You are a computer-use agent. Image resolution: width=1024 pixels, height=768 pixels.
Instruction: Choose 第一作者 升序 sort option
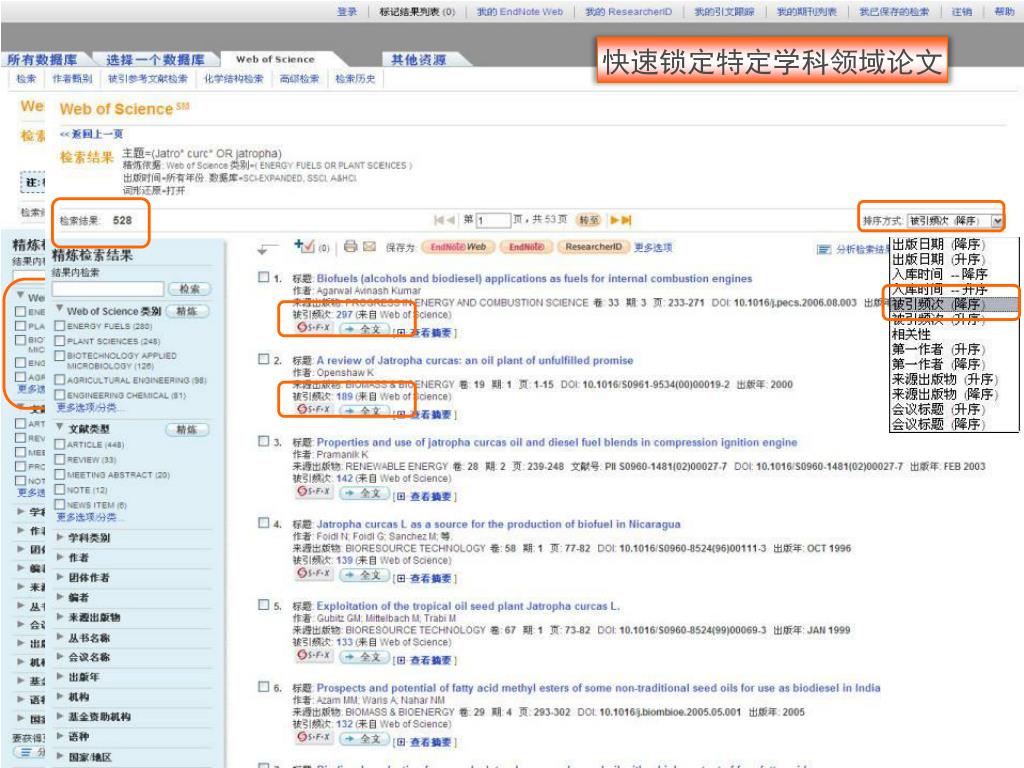point(938,349)
